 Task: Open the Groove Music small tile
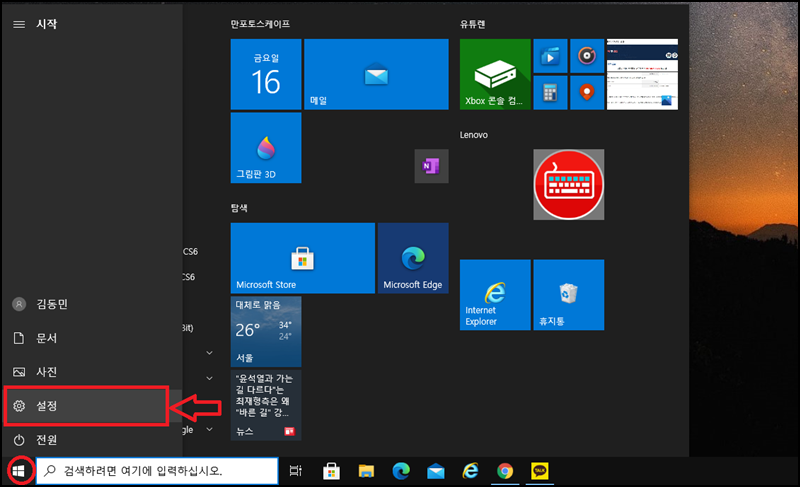click(x=587, y=56)
